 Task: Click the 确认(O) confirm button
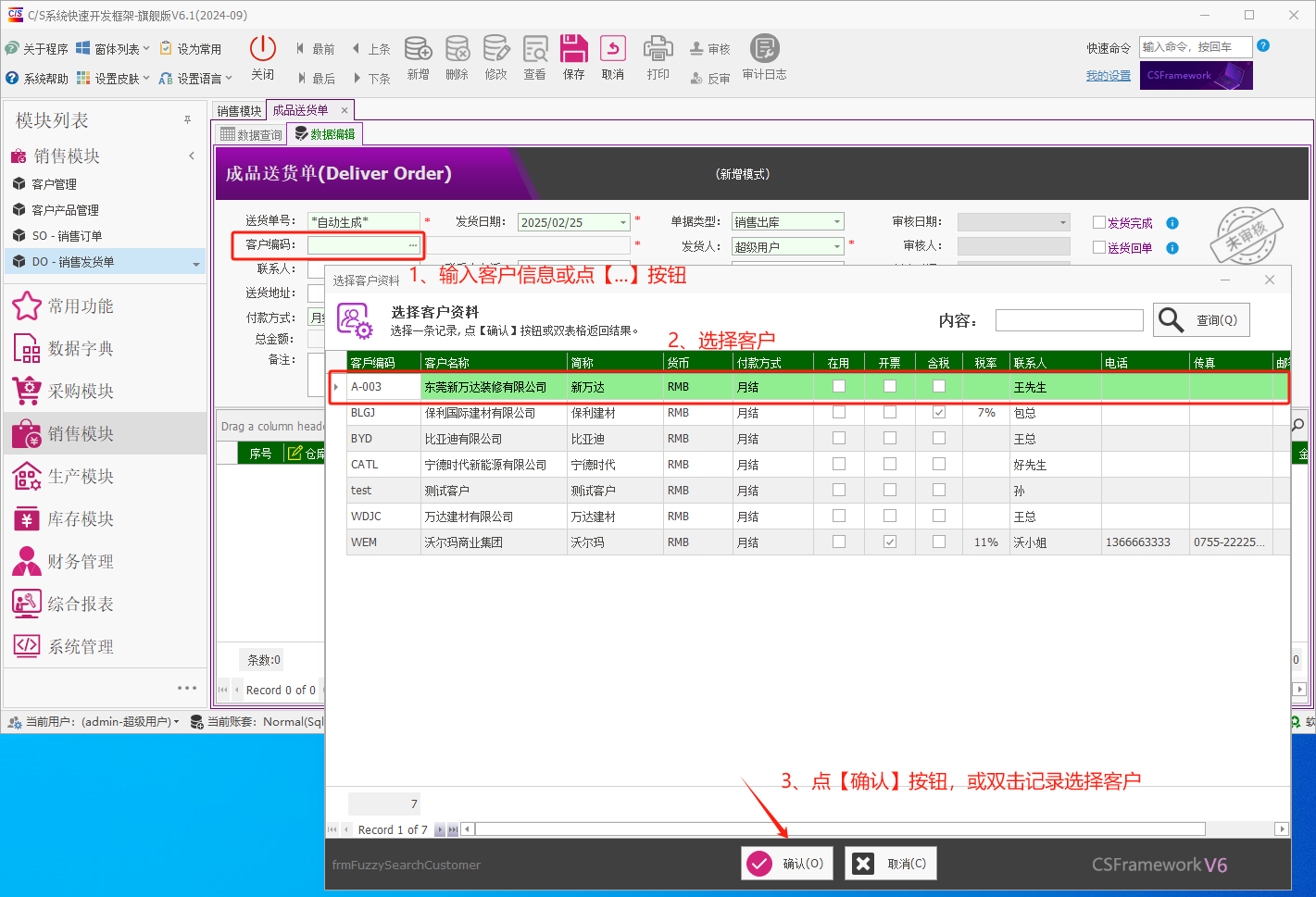(787, 864)
